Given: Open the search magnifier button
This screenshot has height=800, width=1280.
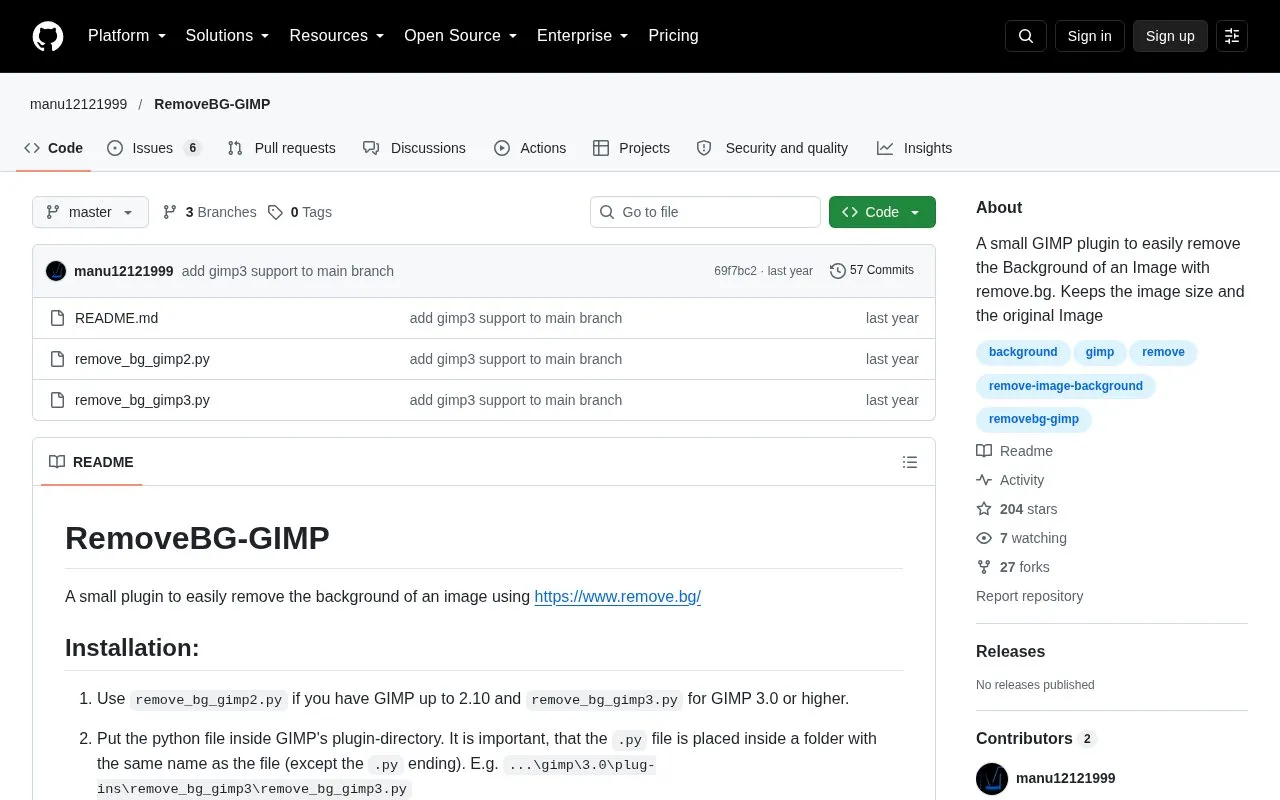Looking at the screenshot, I should click(1026, 36).
